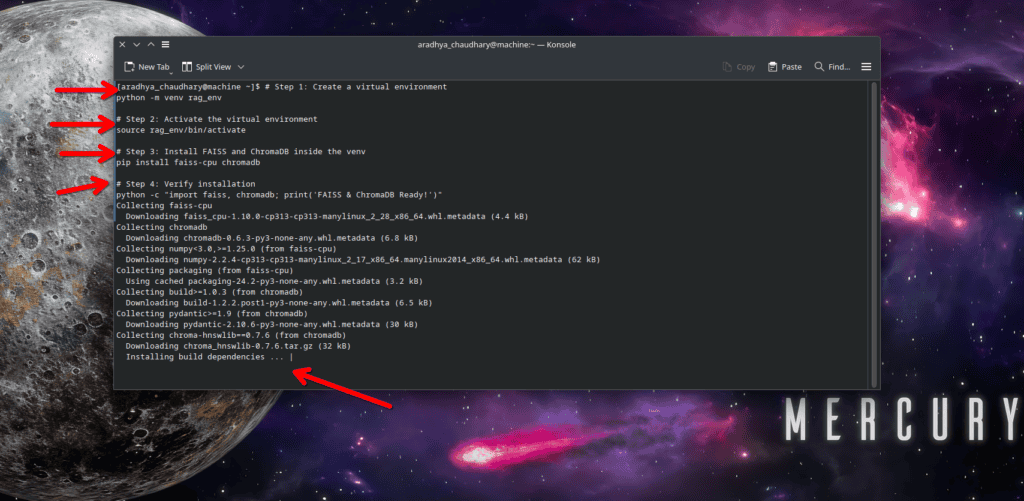Open a New Tab in Konsole
The width and height of the screenshot is (1024, 501).
click(x=146, y=67)
